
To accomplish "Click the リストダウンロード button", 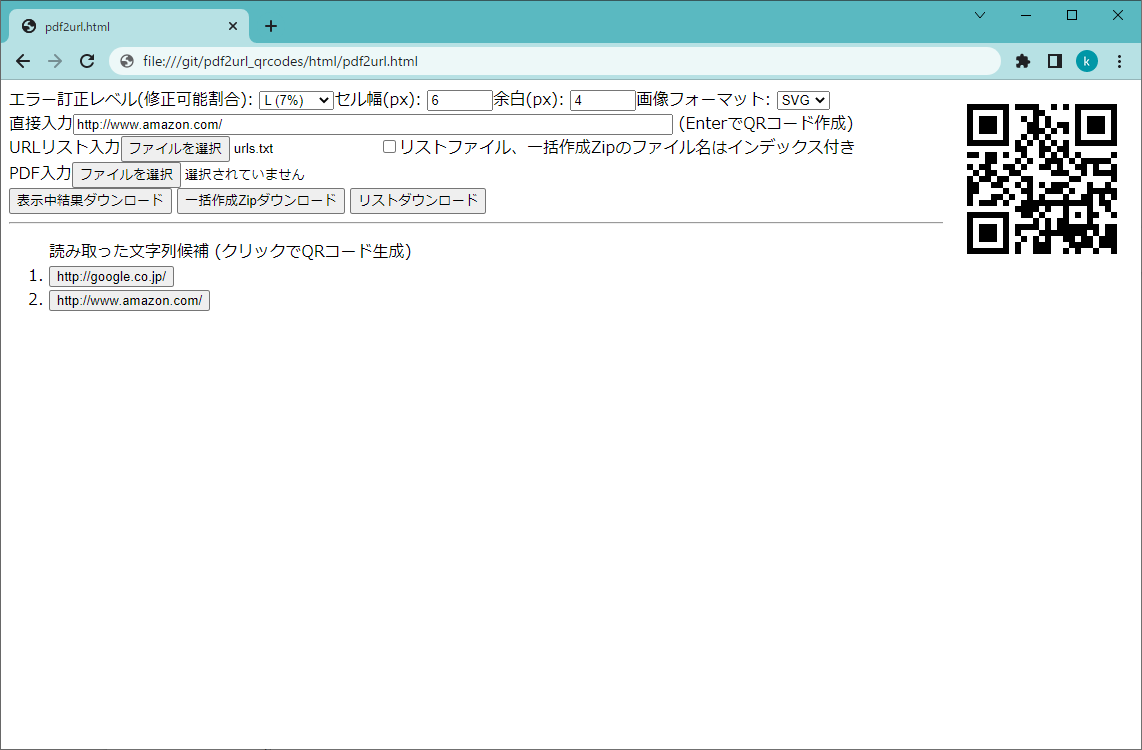I will tap(417, 200).
